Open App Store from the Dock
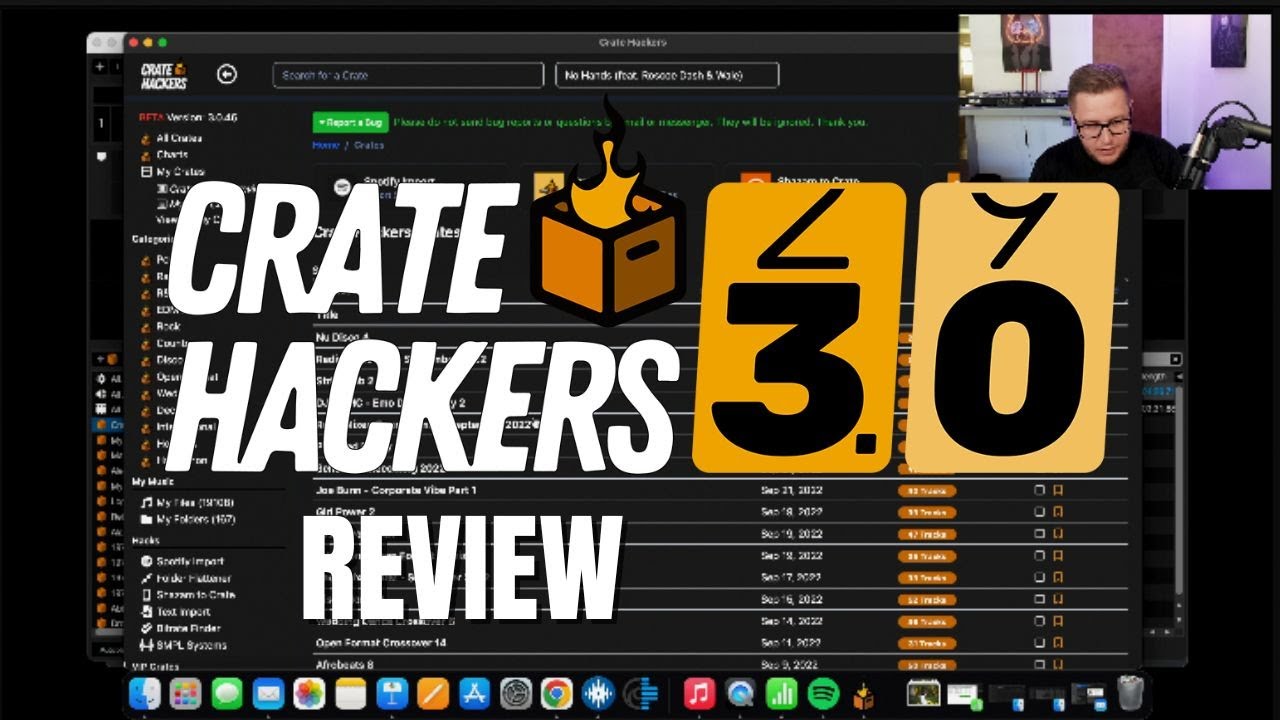 tap(474, 693)
